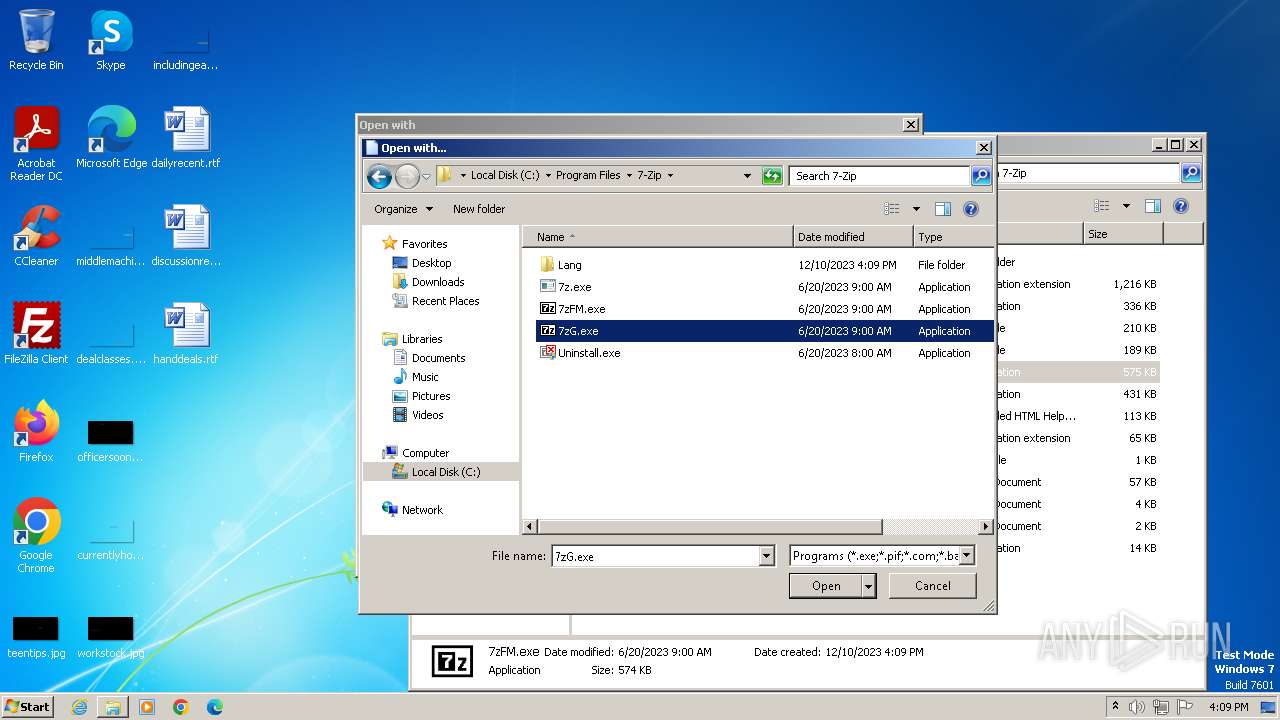Expand the address bar history dropdown
The height and width of the screenshot is (720, 1280).
tap(747, 176)
